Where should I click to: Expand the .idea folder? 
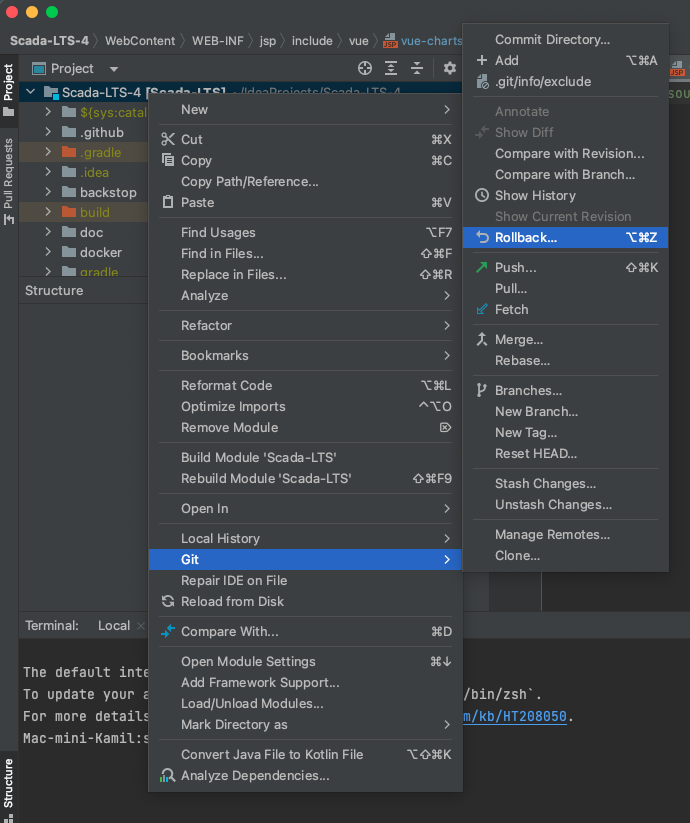[x=48, y=172]
